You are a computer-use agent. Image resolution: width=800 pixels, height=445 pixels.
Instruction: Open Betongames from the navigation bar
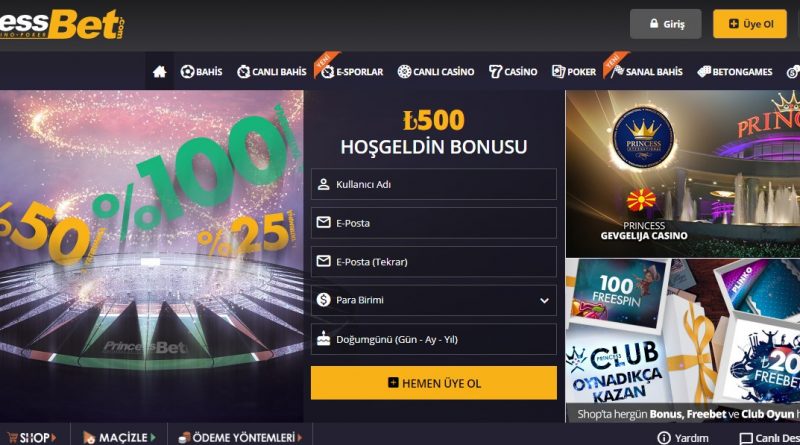pyautogui.click(x=735, y=72)
